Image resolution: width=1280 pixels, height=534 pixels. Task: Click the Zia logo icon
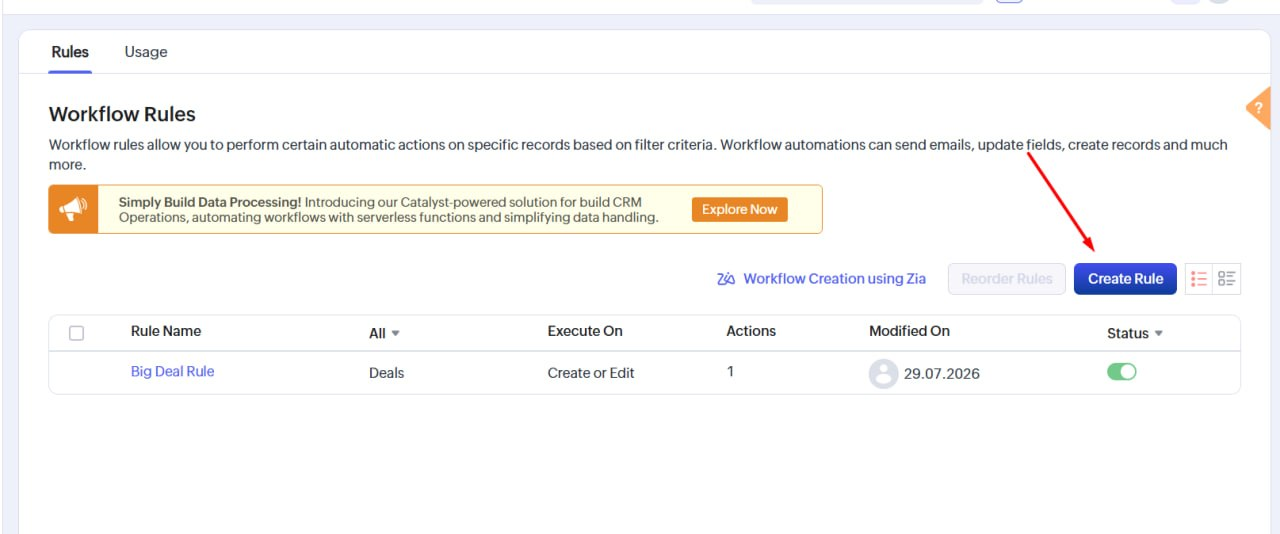click(x=726, y=279)
